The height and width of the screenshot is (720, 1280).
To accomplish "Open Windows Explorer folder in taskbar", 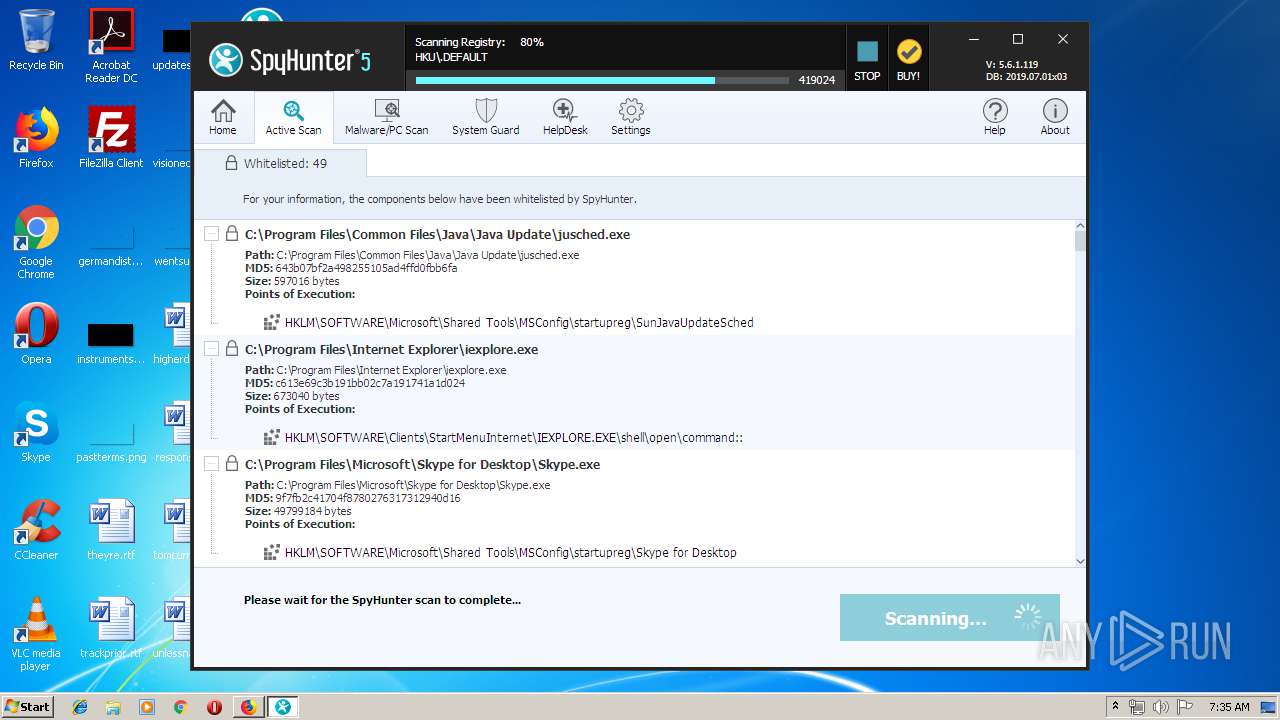I will tap(113, 707).
